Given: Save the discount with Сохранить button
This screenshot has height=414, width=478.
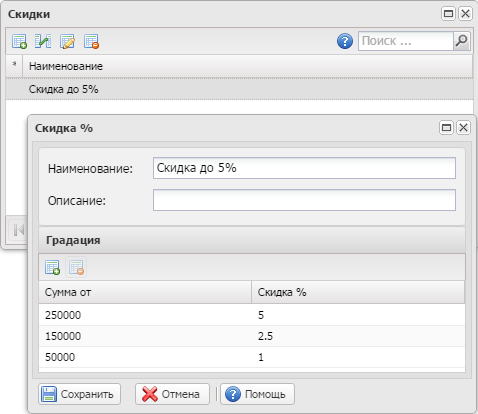Looking at the screenshot, I should point(79,394).
